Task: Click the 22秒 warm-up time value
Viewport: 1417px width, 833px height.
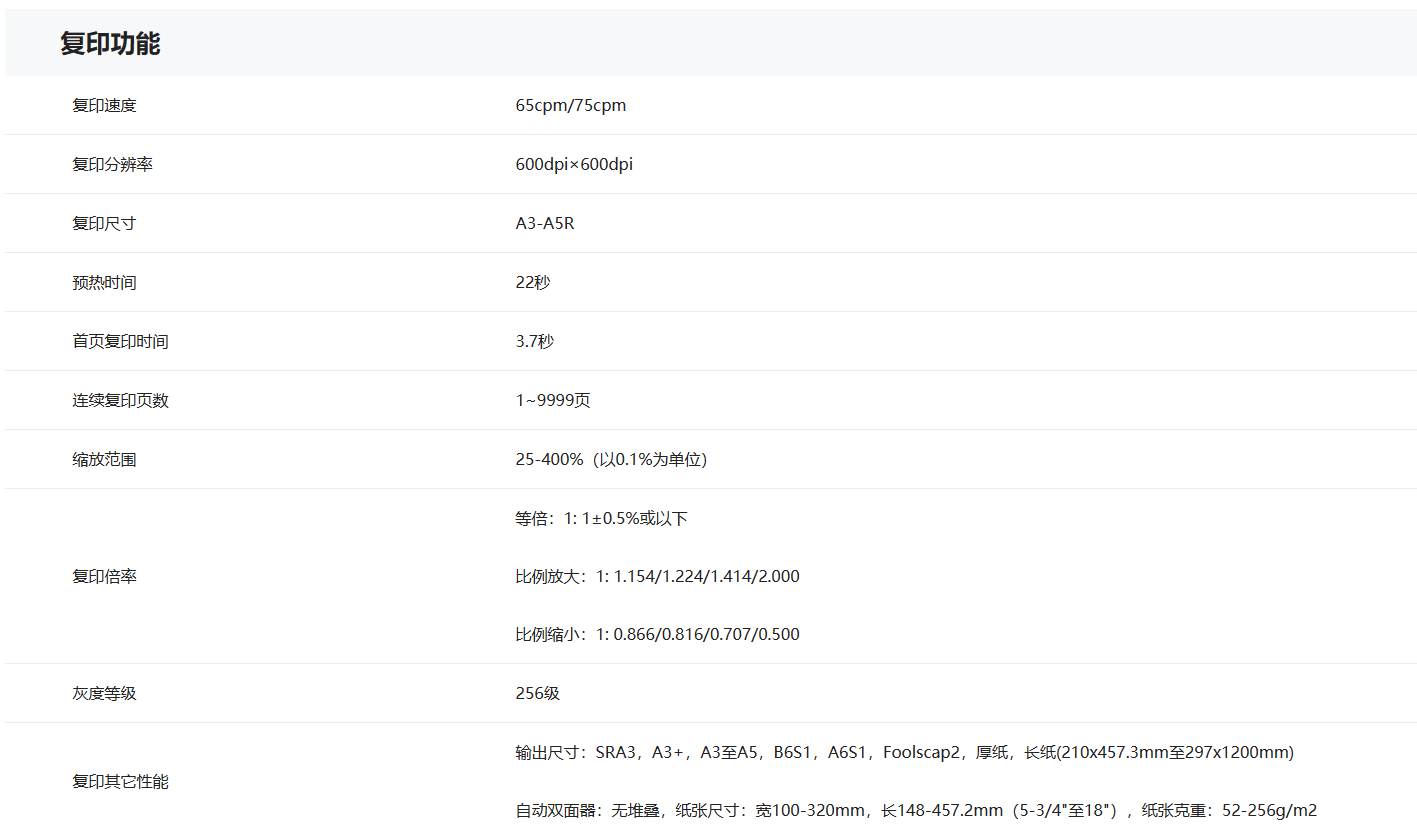Action: 533,282
